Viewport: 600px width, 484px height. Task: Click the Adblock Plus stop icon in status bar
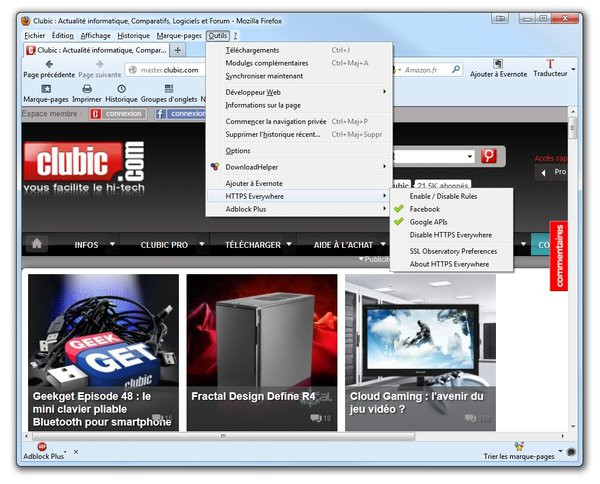[42, 446]
